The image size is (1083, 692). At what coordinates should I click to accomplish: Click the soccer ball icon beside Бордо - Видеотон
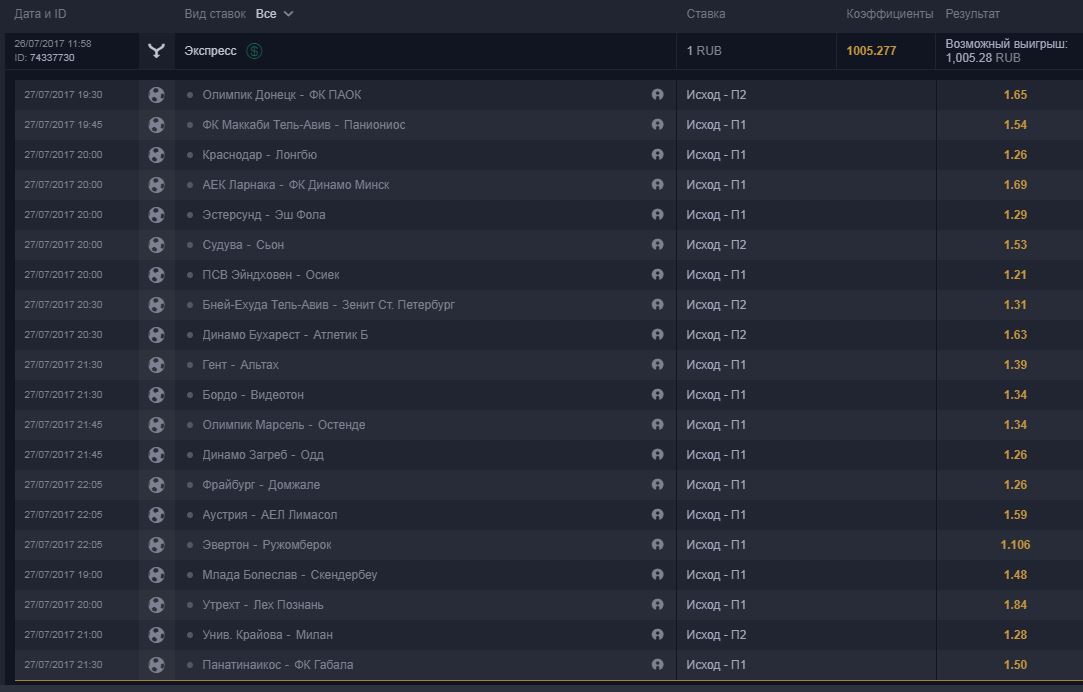point(156,395)
